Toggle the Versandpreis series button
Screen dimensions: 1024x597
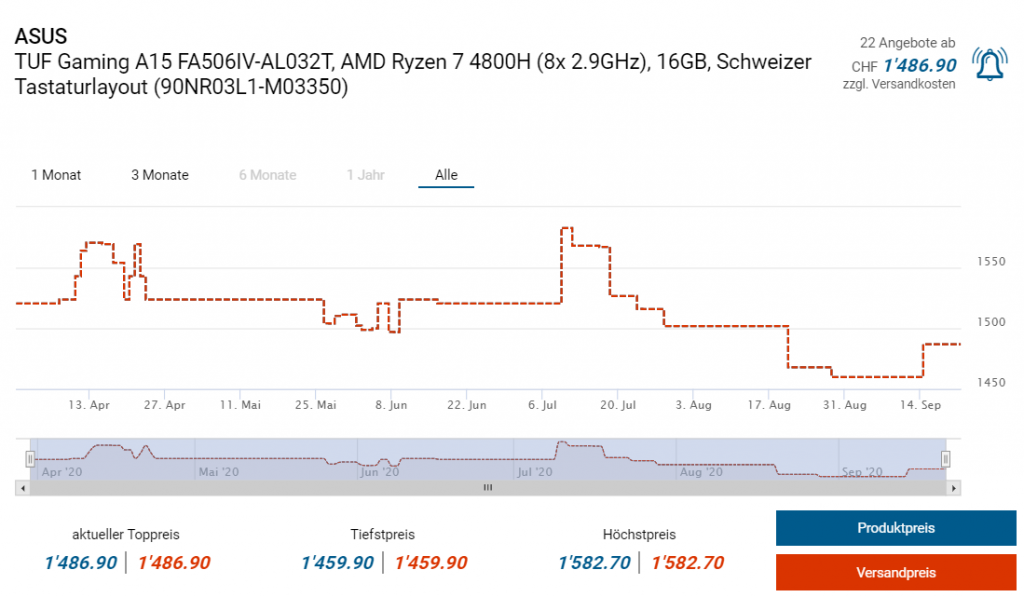pos(895,573)
